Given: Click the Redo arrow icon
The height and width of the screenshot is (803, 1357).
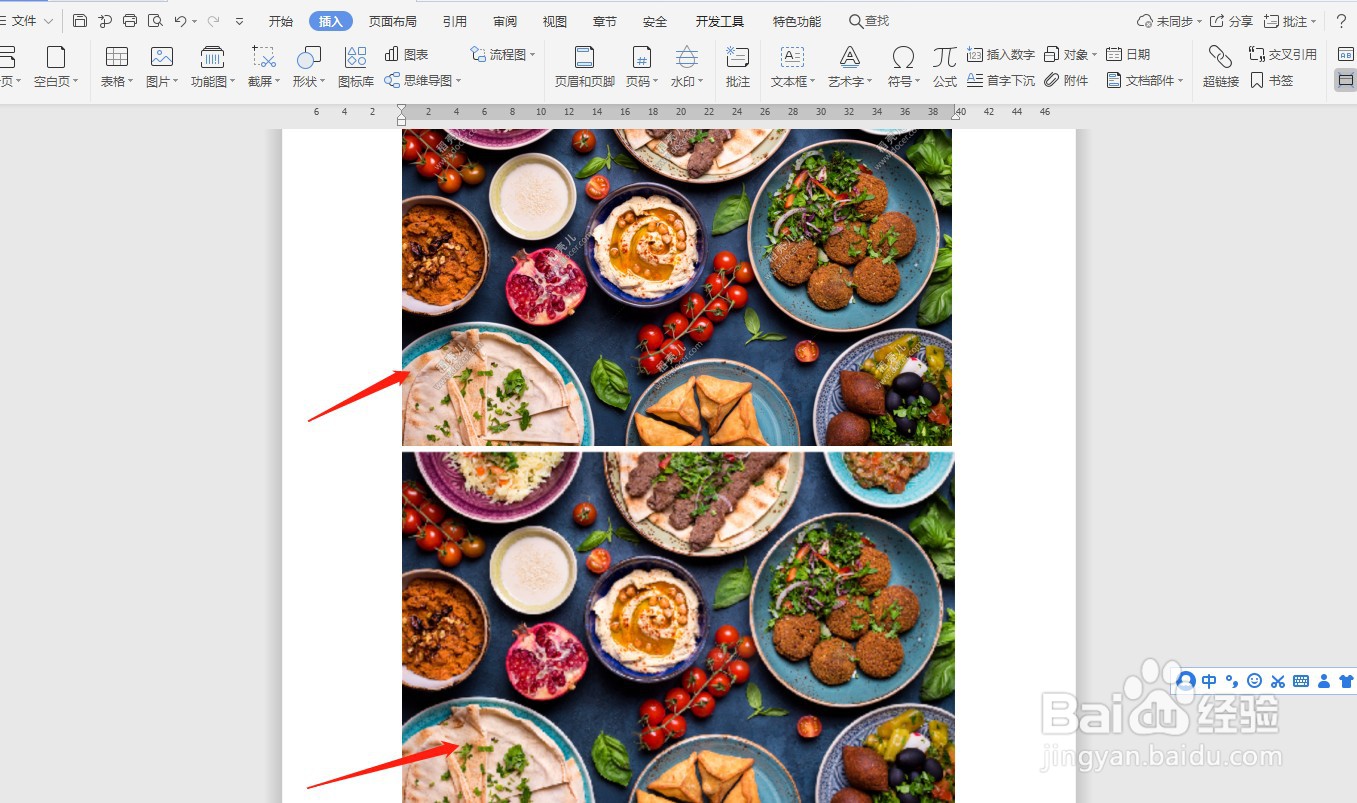Looking at the screenshot, I should [213, 21].
